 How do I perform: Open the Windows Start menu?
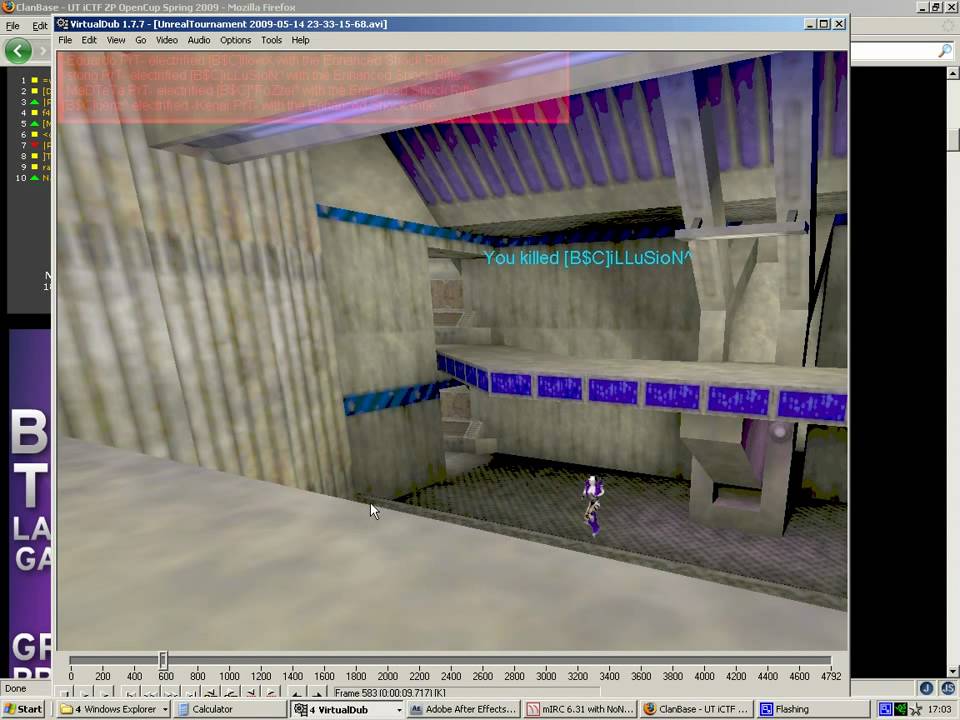pyautogui.click(x=23, y=709)
